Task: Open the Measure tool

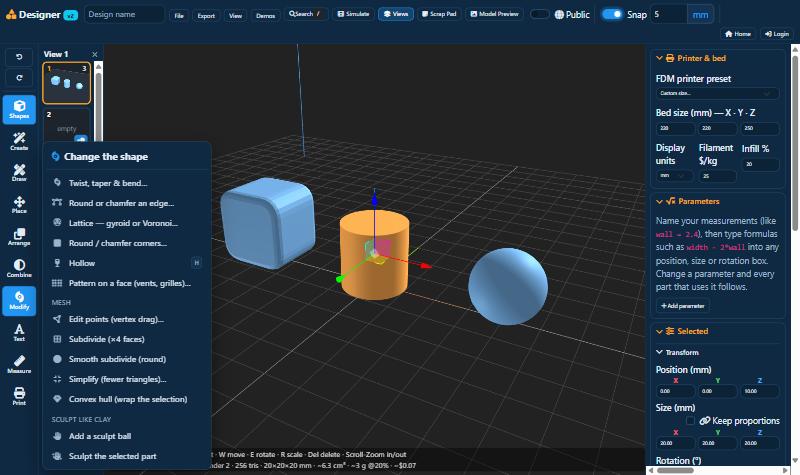Action: tap(19, 364)
